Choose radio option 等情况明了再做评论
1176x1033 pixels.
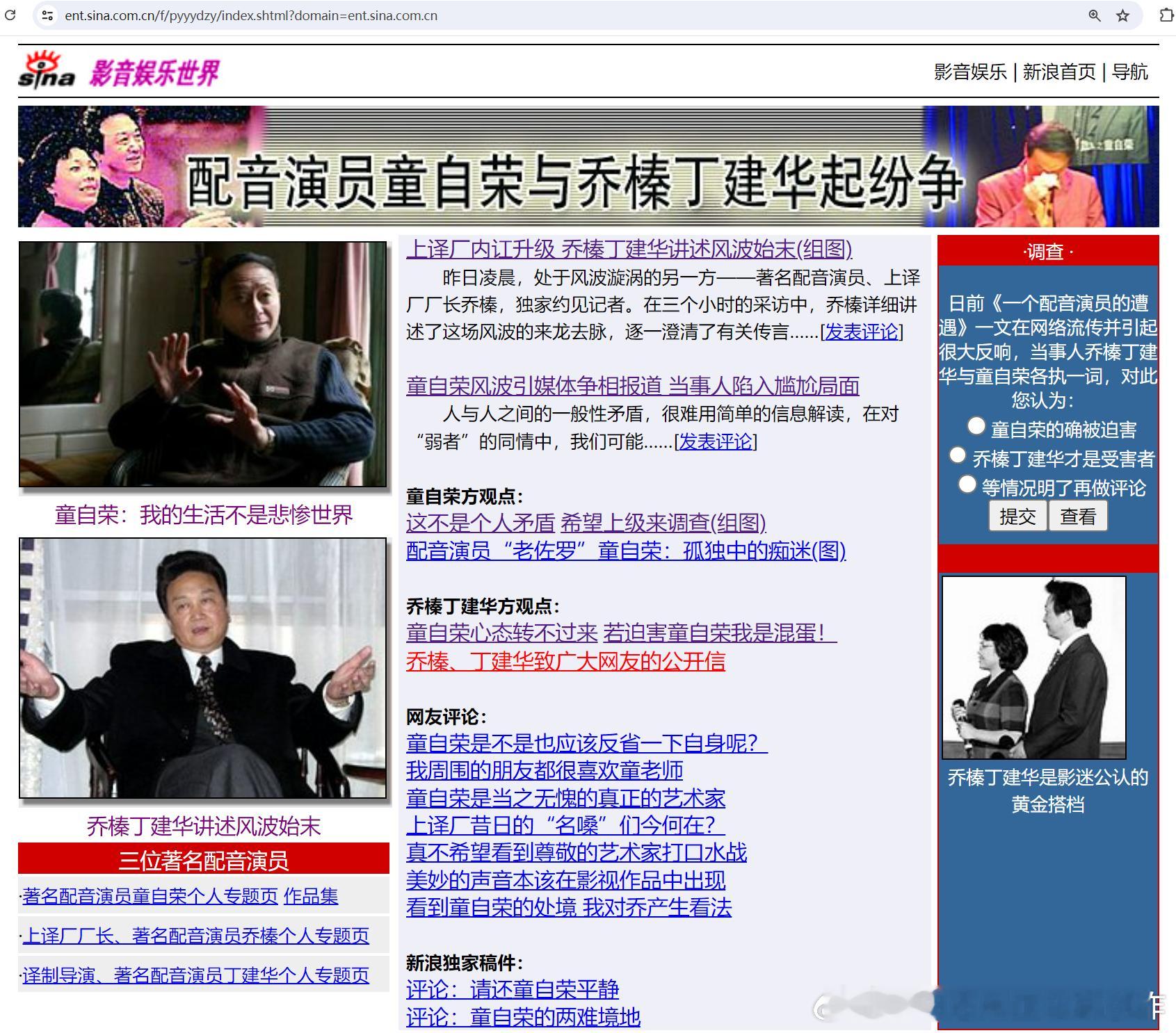pyautogui.click(x=967, y=484)
